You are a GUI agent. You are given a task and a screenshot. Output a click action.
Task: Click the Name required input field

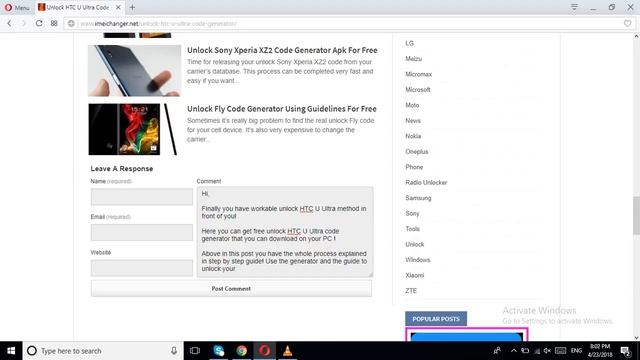[x=142, y=197]
